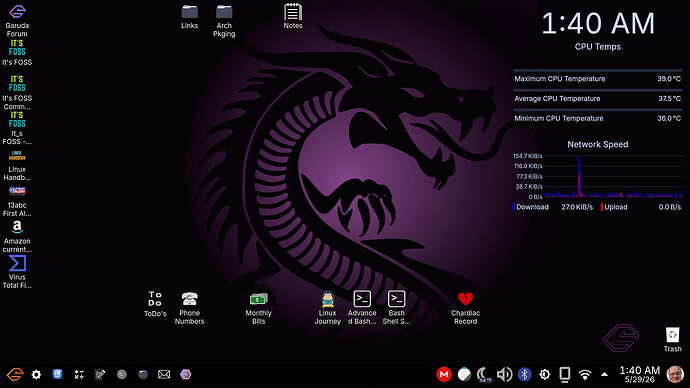This screenshot has width=690, height=388.
Task: Open the red MEGA tray icon
Action: click(x=444, y=374)
